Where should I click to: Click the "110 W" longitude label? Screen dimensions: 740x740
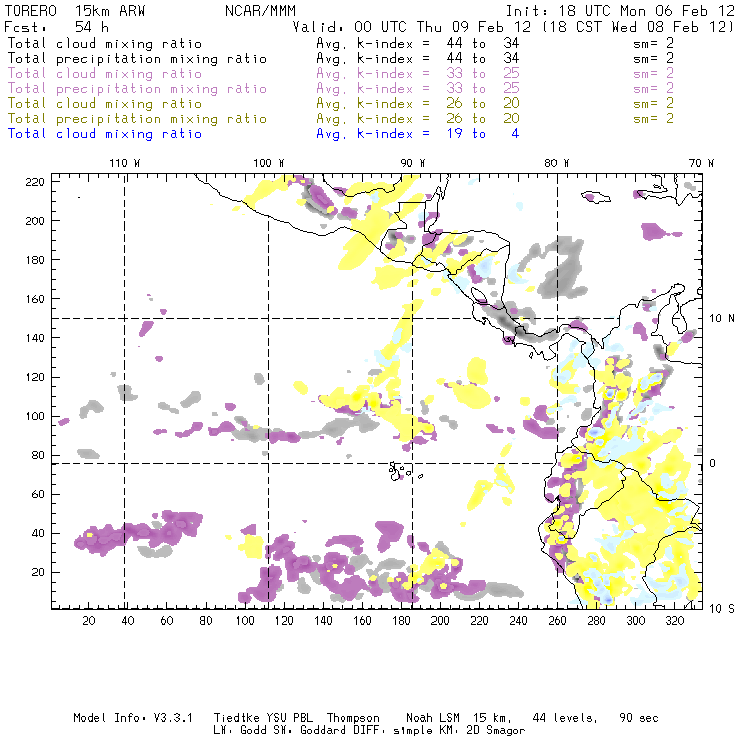click(125, 163)
